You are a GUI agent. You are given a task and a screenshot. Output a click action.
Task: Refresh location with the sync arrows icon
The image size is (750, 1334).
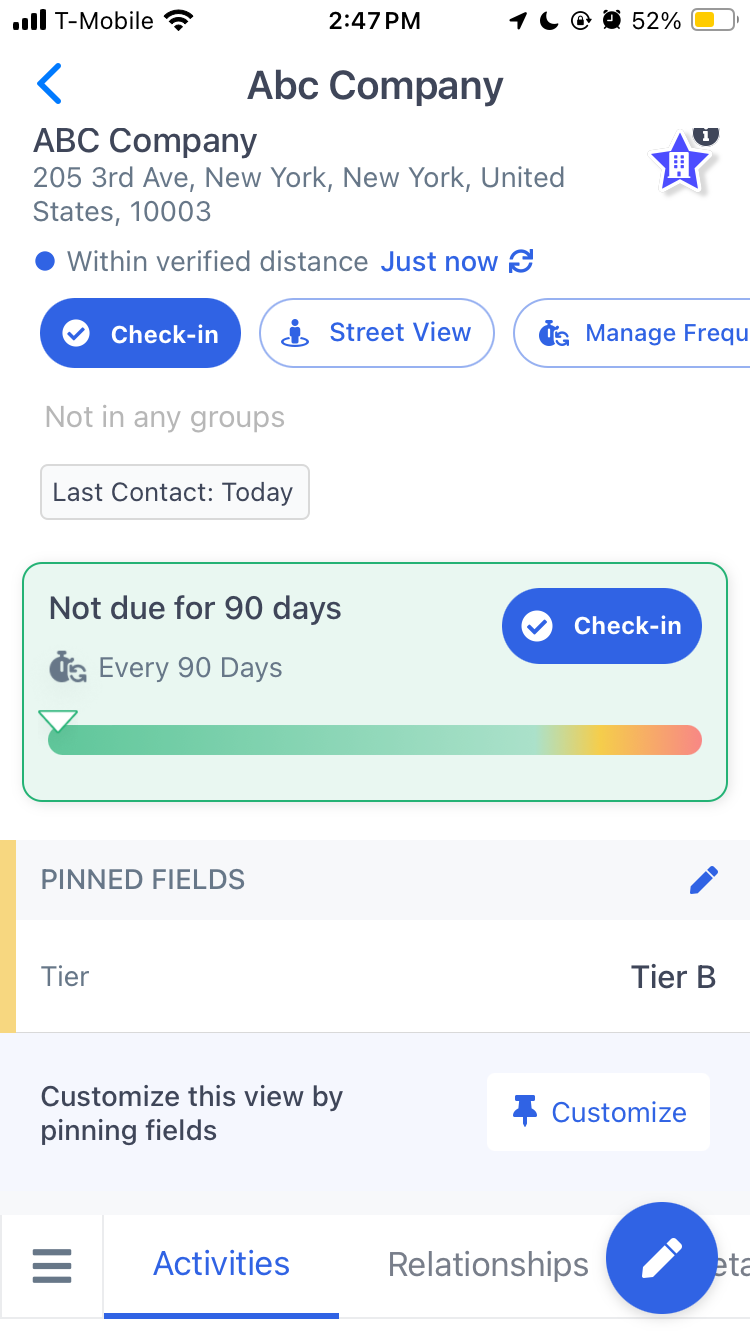click(521, 262)
